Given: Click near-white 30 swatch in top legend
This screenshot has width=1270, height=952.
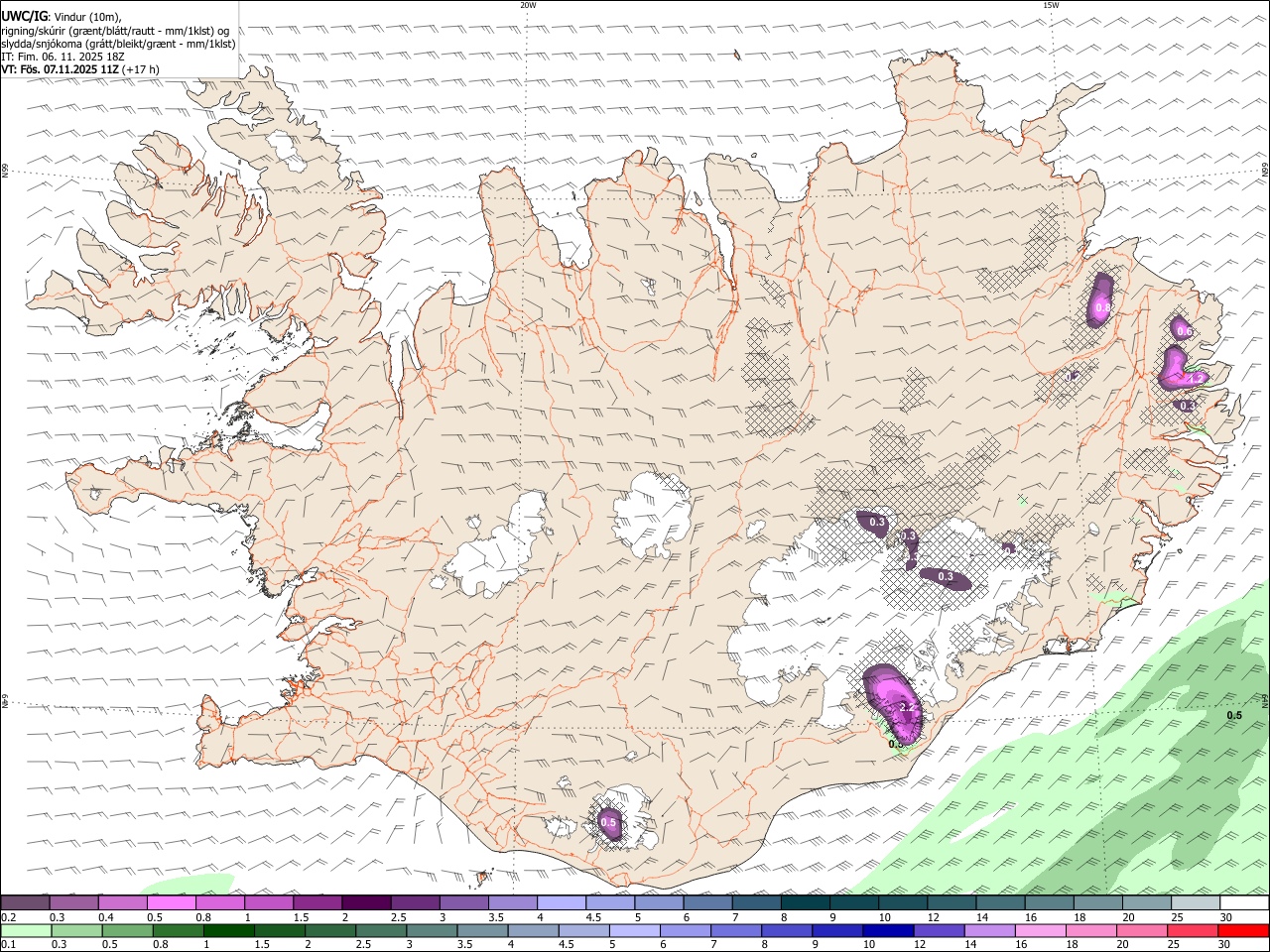Looking at the screenshot, I should [1244, 903].
